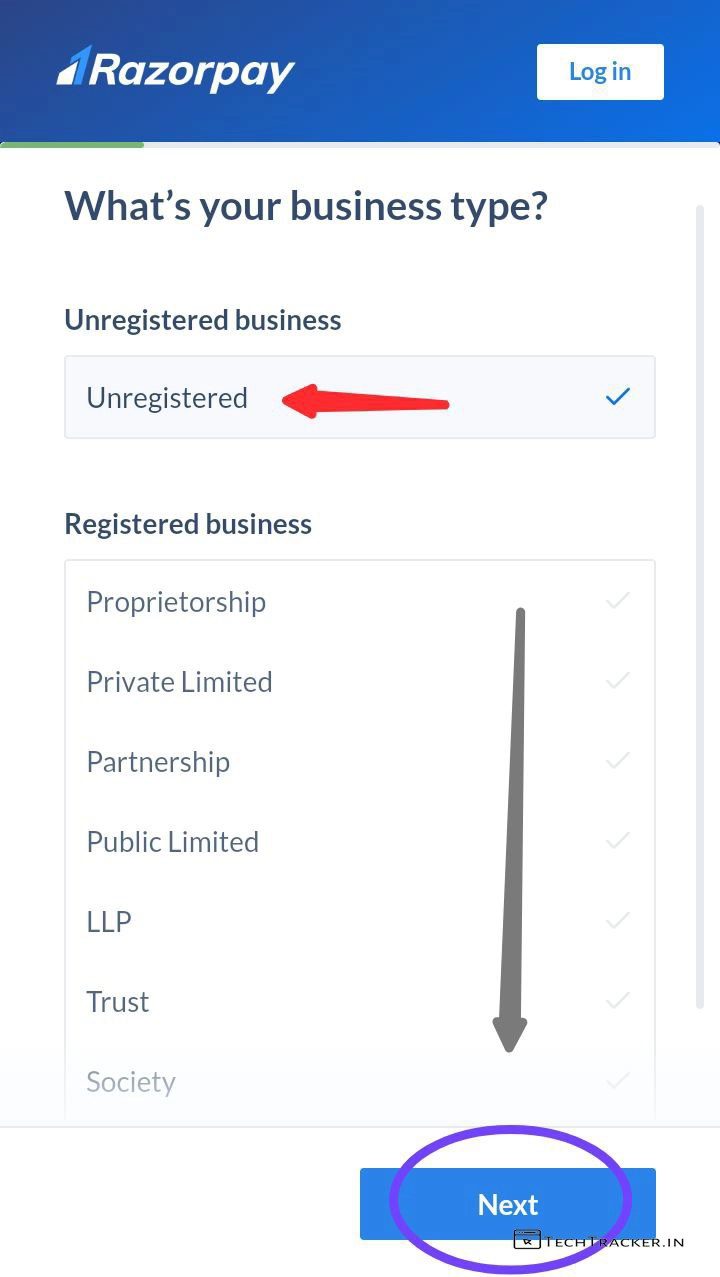Select Society business type
This screenshot has width=720, height=1277.
(131, 1082)
